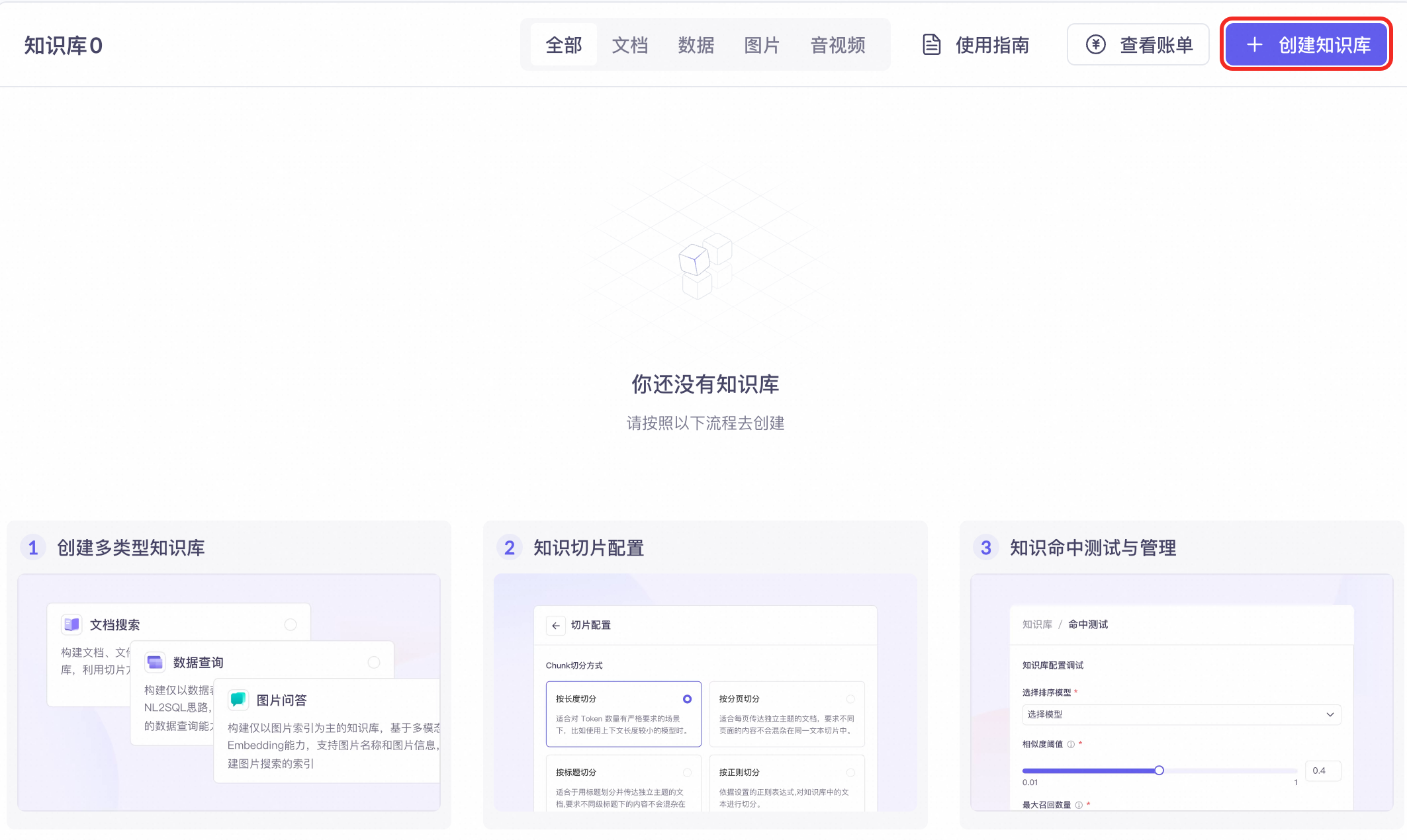Click the back arrow beside 切片配置
This screenshot has height=840, width=1407.
tap(556, 625)
